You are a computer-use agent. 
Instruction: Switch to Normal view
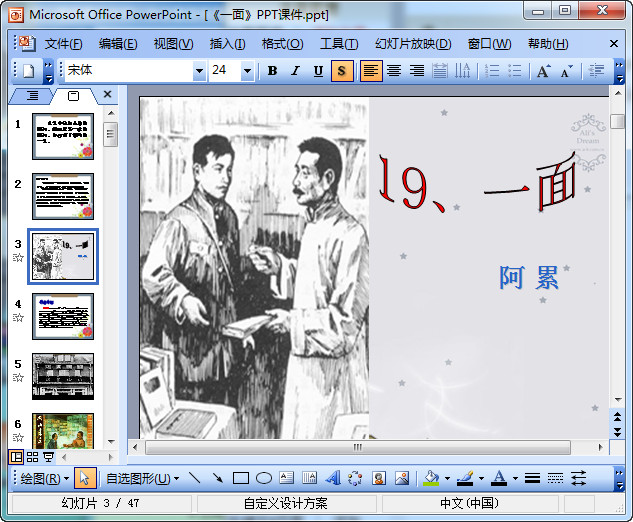coord(17,457)
